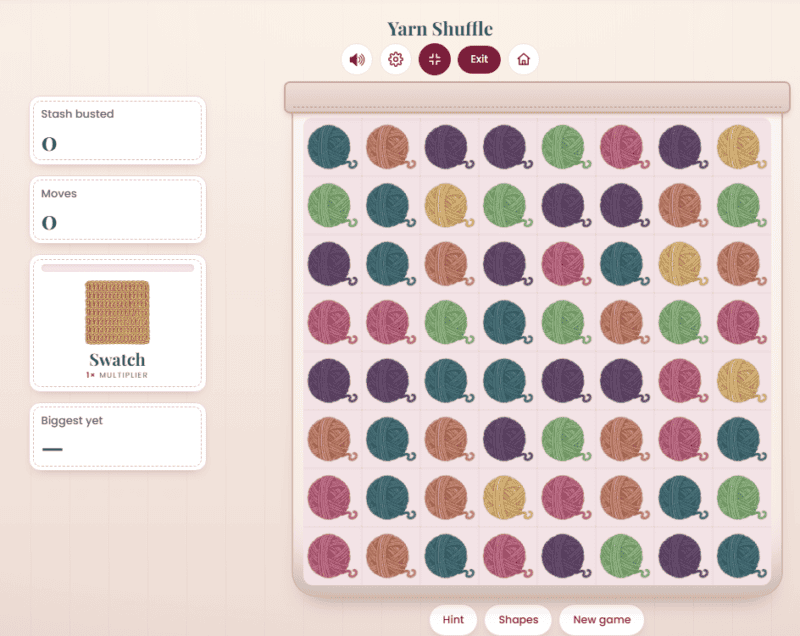Select the yellow yarn ball in the top row
The height and width of the screenshot is (636, 800).
pyautogui.click(x=741, y=147)
